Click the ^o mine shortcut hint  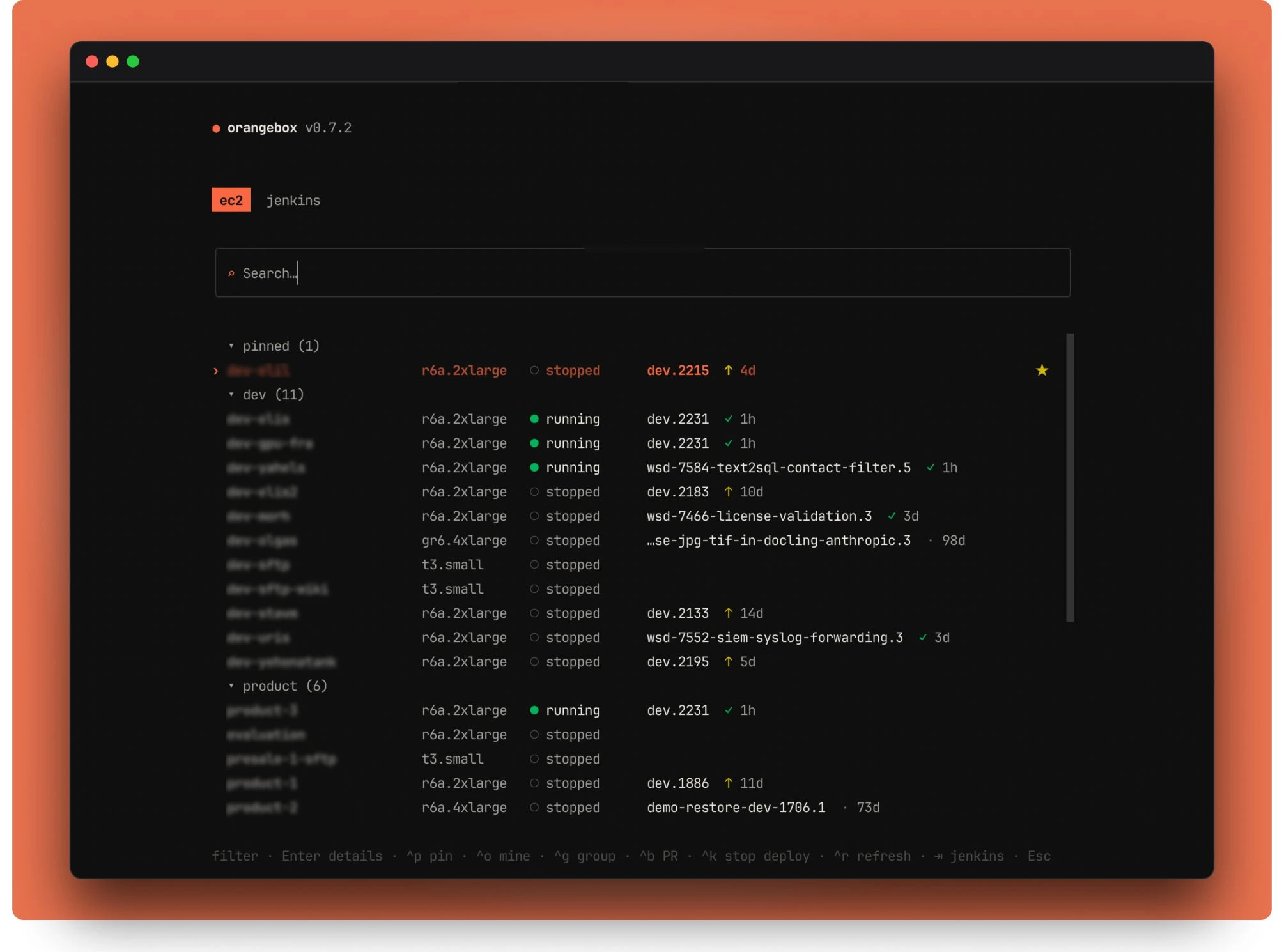tap(503, 856)
